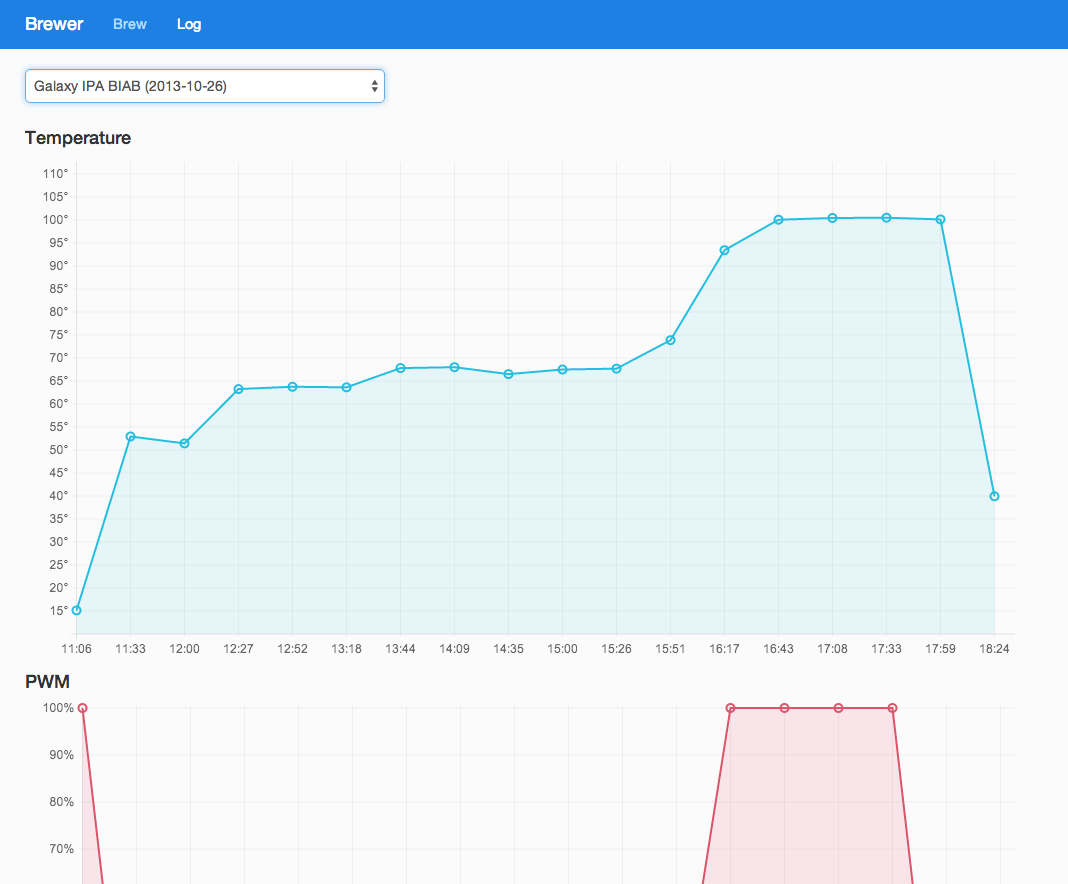
Task: Pick the temperature point at 14:09
Action: click(454, 367)
